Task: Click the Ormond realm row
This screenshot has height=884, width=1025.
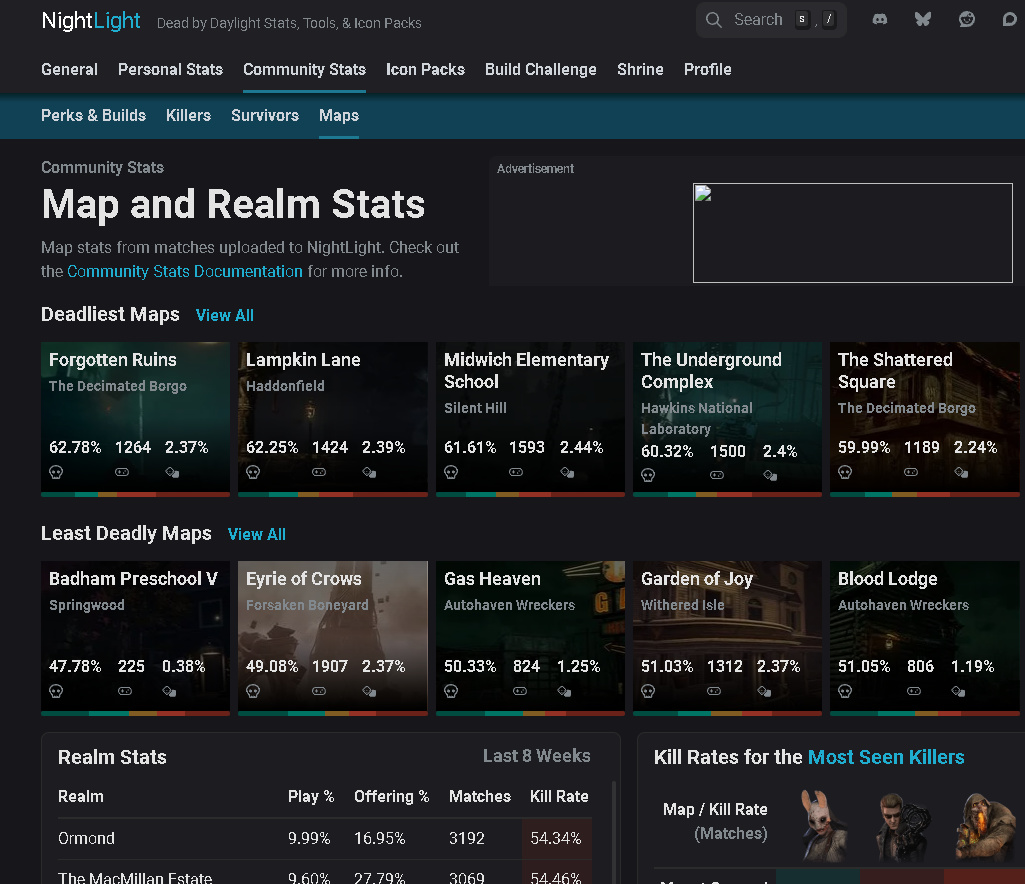Action: (325, 838)
